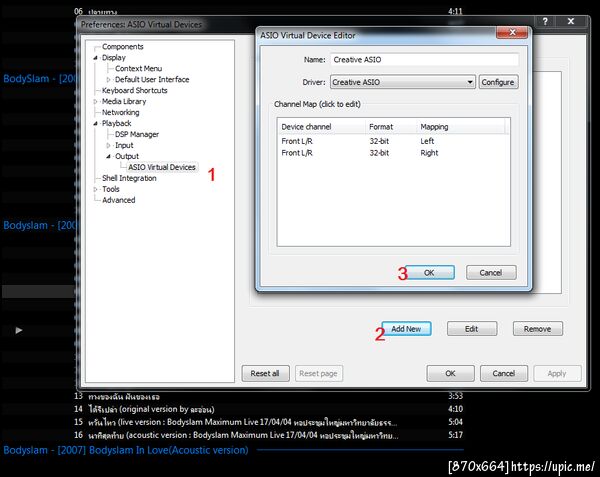
Task: Click the play arrow in the playlist
Action: point(18,330)
